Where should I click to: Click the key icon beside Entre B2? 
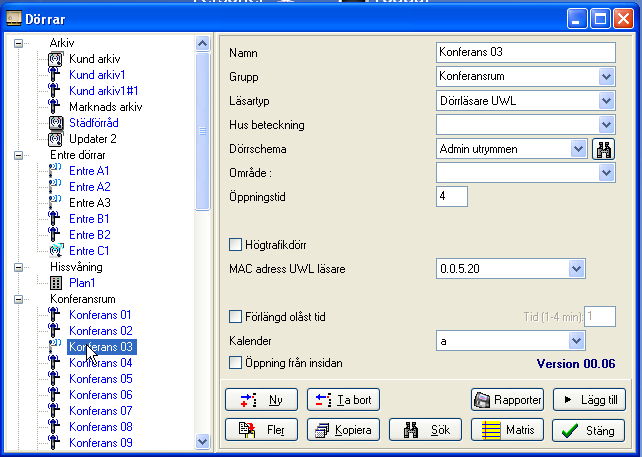pos(54,235)
